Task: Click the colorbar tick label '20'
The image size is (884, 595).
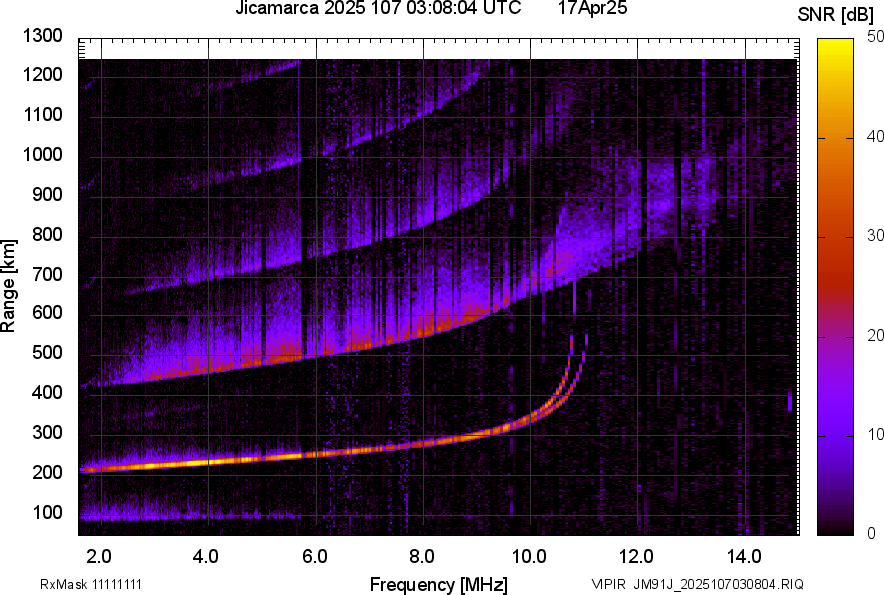Action: 875,335
